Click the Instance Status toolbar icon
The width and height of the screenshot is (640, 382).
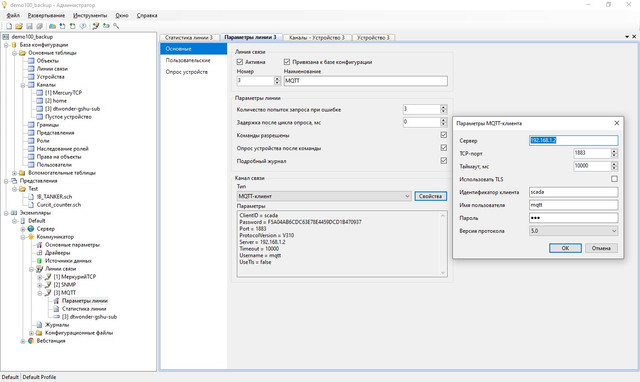(83, 26)
